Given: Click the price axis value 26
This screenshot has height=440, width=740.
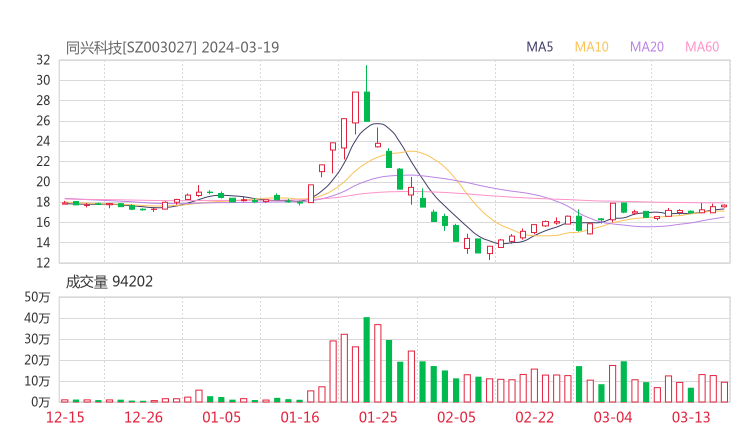Looking at the screenshot, I should pos(43,121).
